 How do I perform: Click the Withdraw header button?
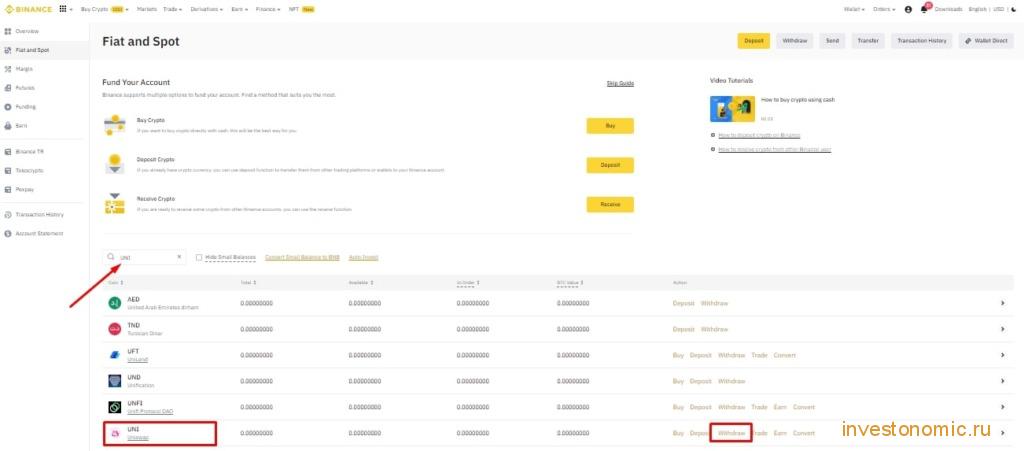(x=795, y=40)
